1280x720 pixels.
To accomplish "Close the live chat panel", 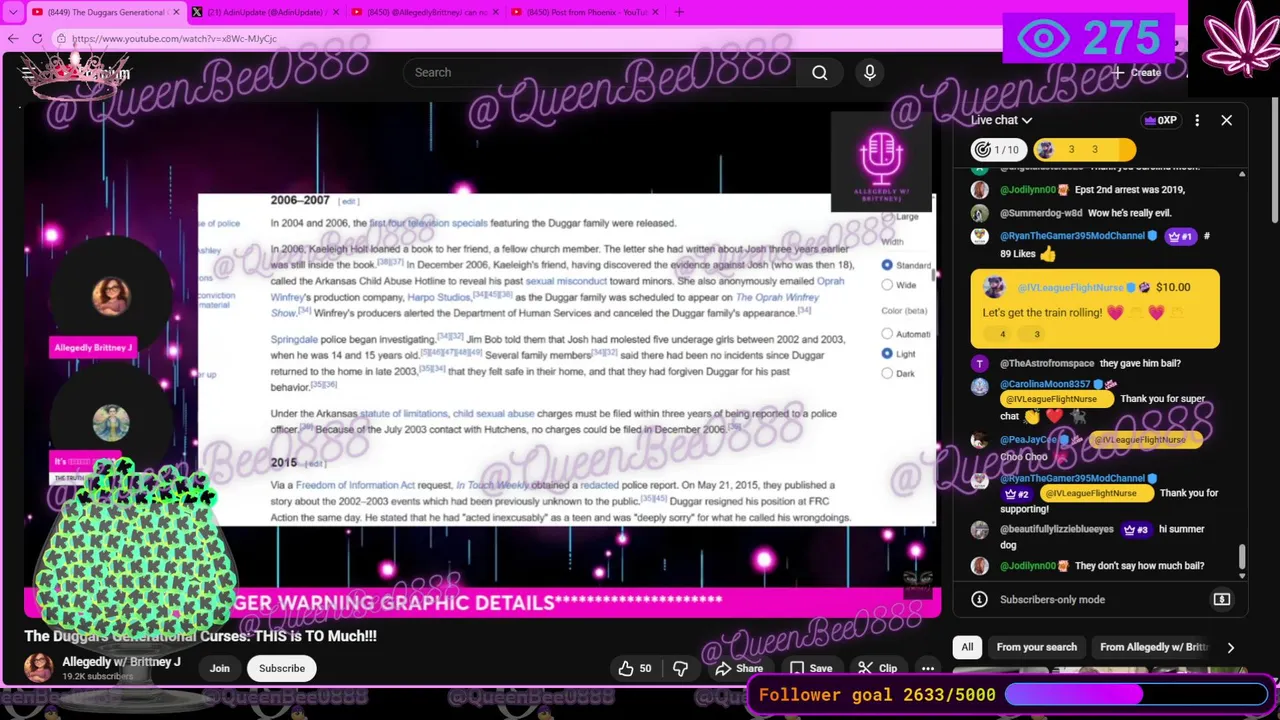I will pos(1226,120).
